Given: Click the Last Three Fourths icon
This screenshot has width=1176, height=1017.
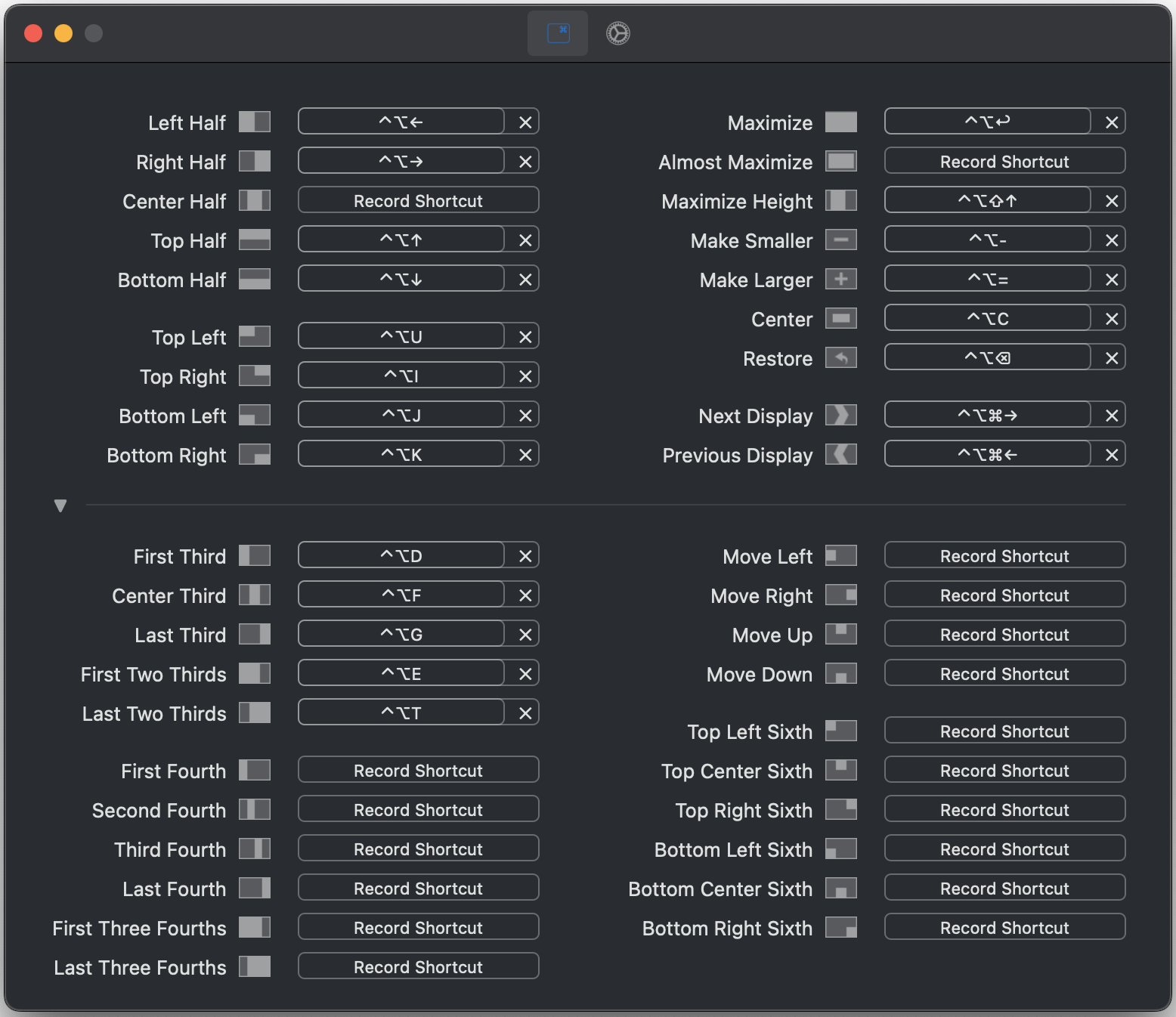Looking at the screenshot, I should point(255,966).
